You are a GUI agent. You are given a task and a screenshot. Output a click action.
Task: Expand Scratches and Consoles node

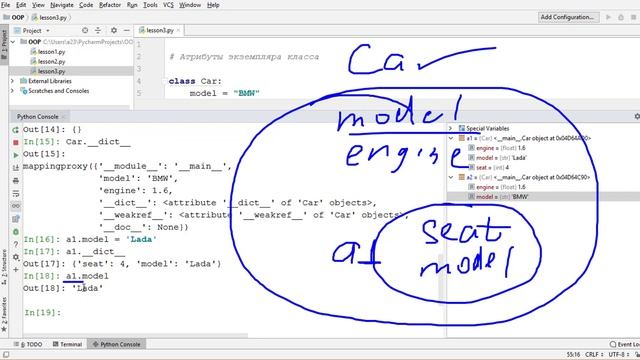click(x=13, y=91)
